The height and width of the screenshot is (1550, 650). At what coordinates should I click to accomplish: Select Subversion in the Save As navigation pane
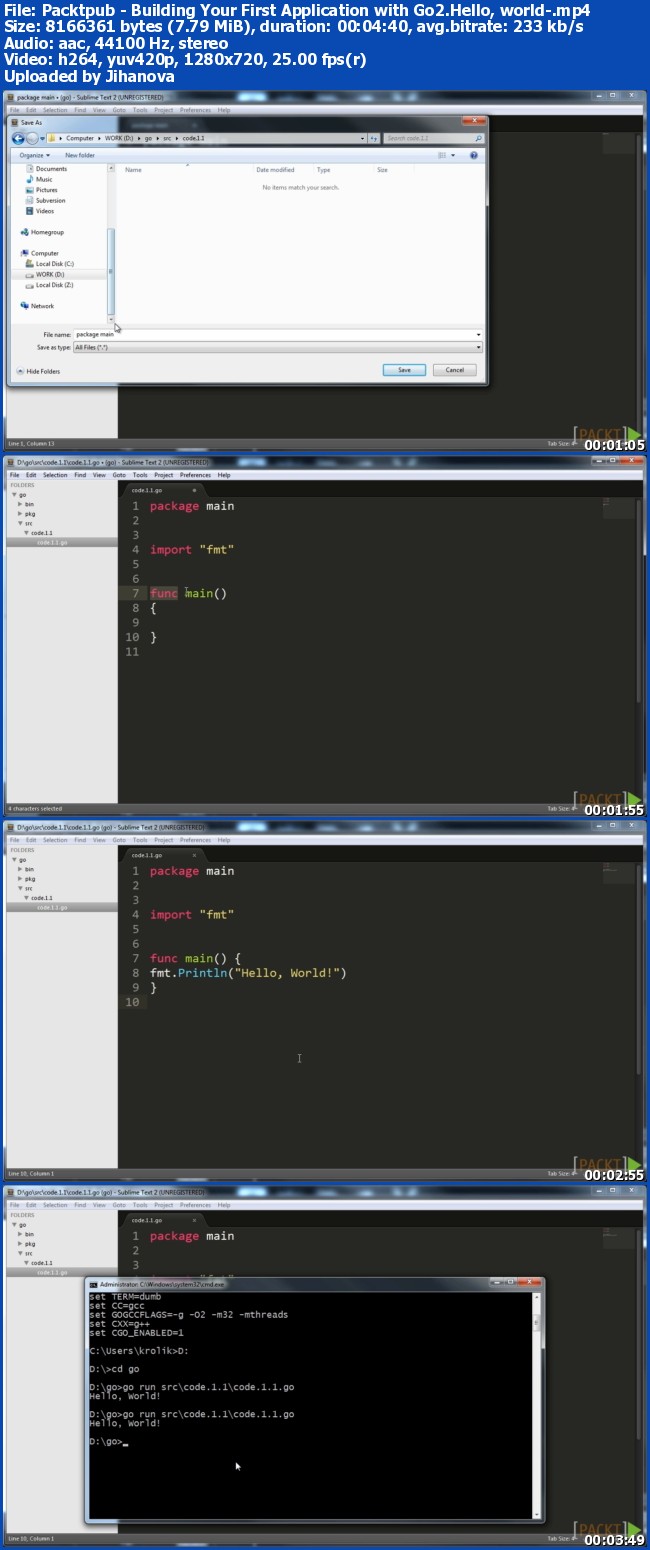pos(45,200)
